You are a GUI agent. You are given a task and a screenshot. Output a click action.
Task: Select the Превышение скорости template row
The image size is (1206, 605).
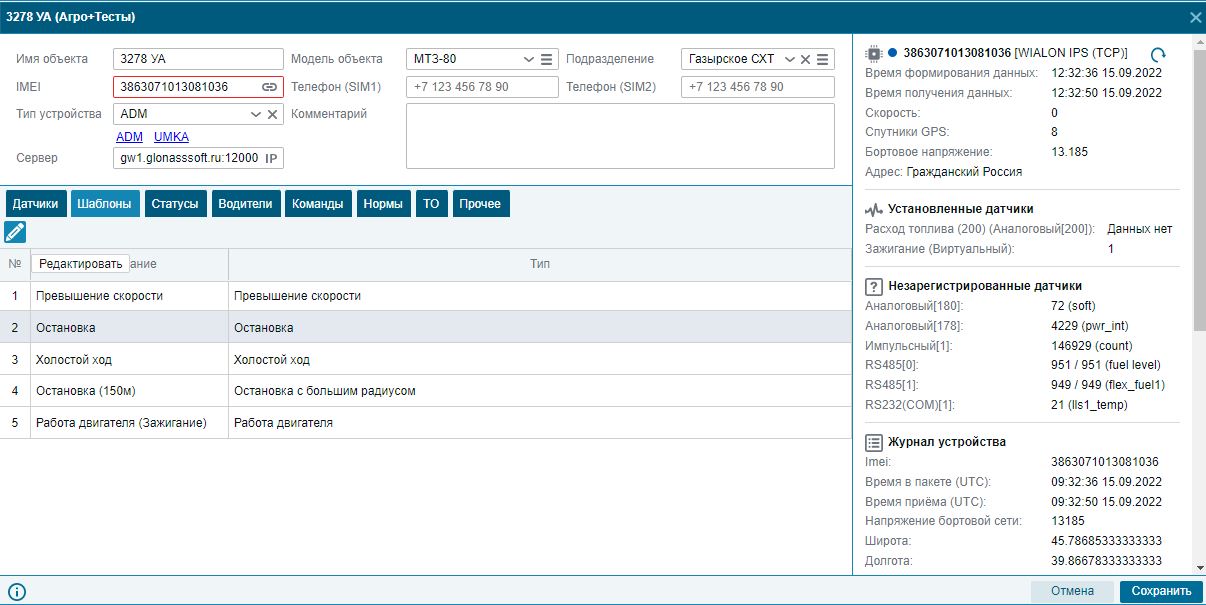(x=425, y=296)
